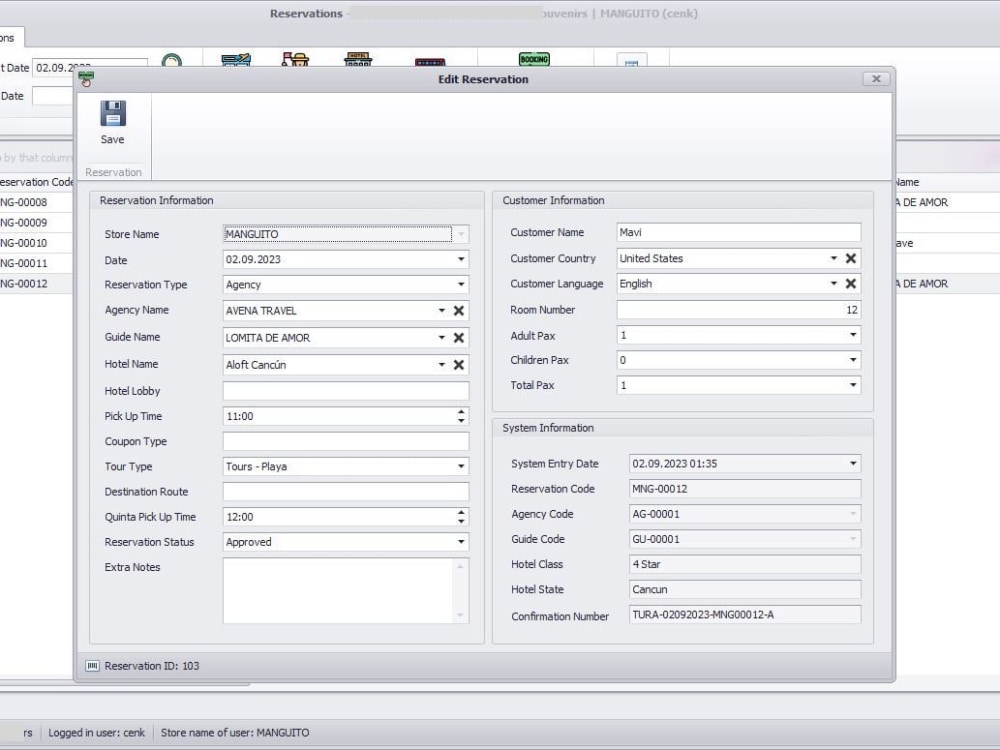This screenshot has width=1000, height=750.
Task: Expand the Tour Type dropdown
Action: [460, 466]
